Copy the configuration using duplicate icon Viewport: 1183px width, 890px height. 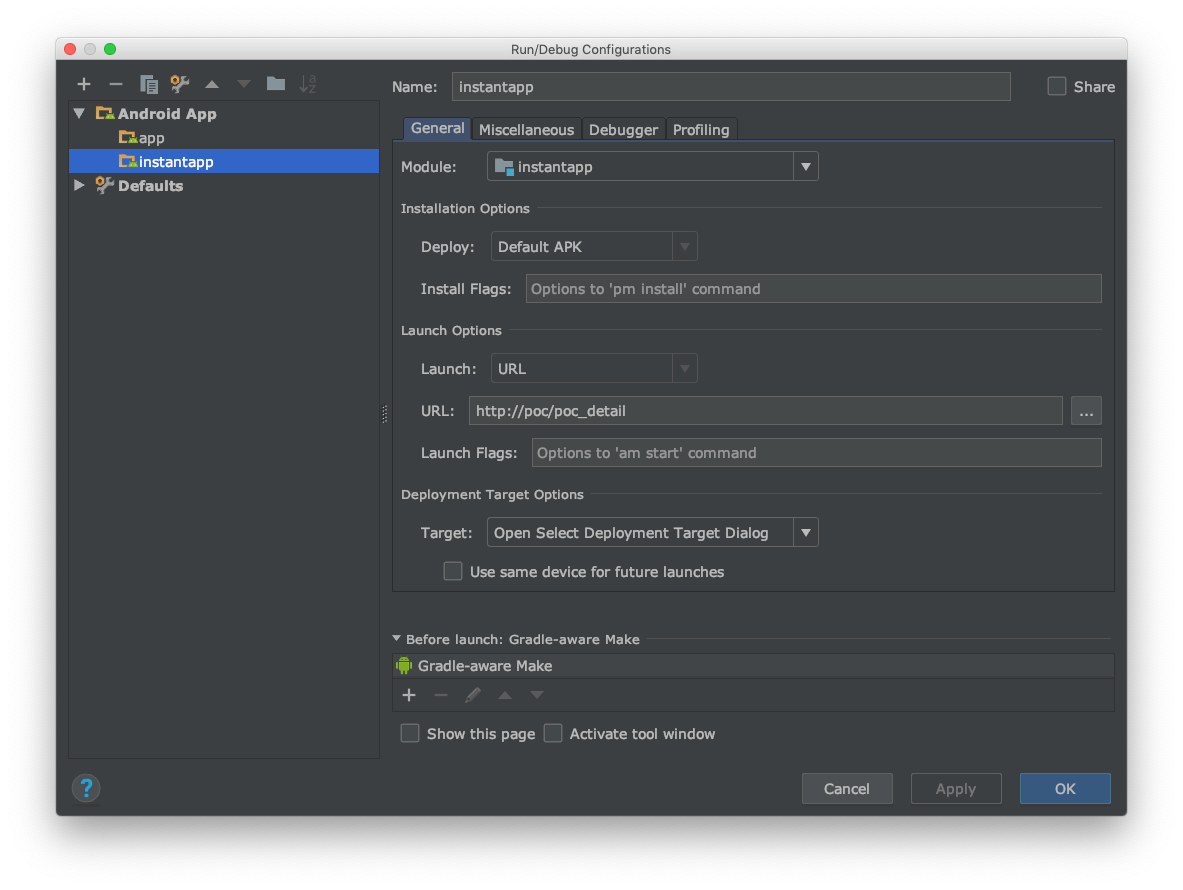click(x=148, y=84)
